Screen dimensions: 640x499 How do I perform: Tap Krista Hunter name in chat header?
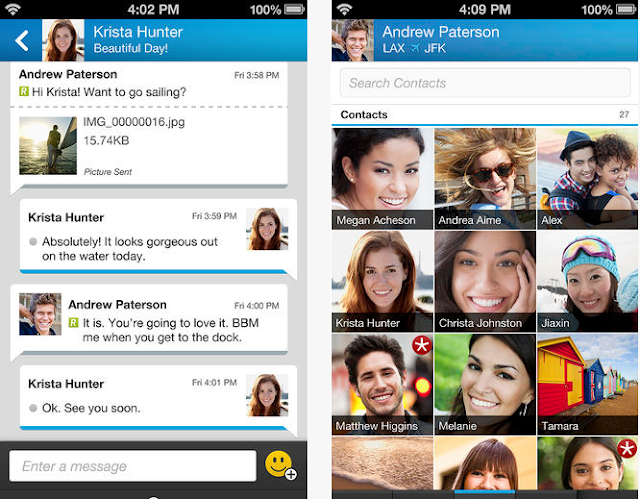click(x=138, y=32)
